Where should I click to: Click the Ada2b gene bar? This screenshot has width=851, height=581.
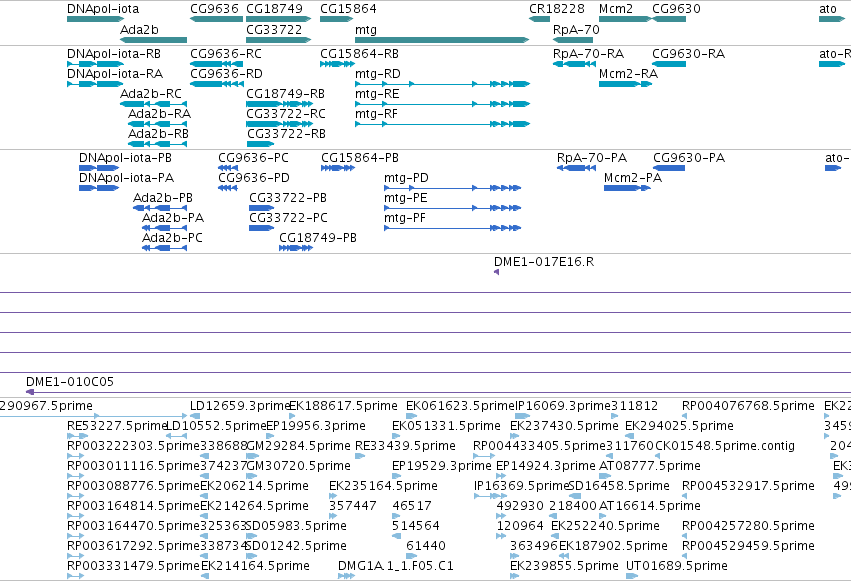(x=154, y=40)
